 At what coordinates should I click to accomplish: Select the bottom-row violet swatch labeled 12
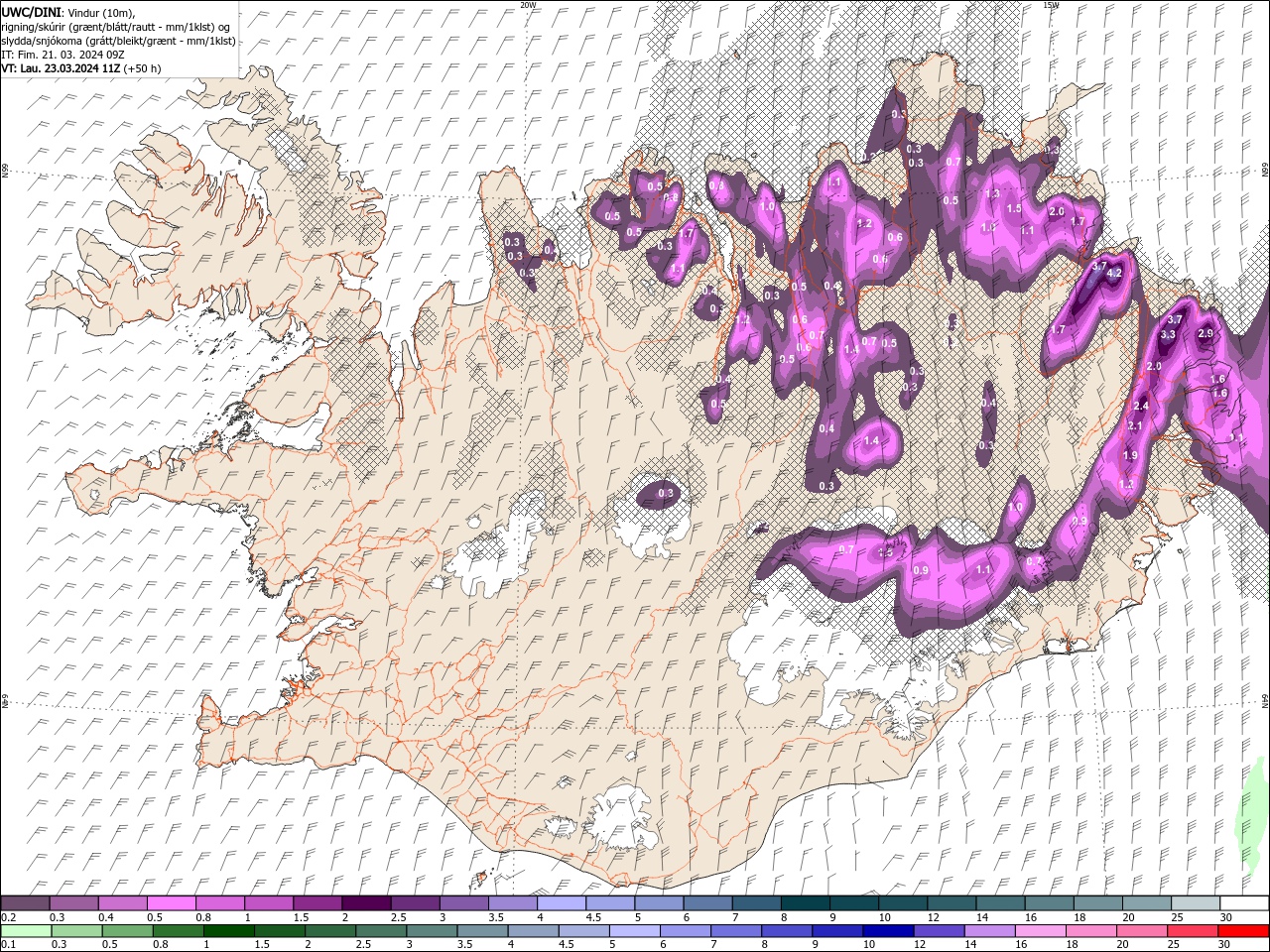pos(938,930)
